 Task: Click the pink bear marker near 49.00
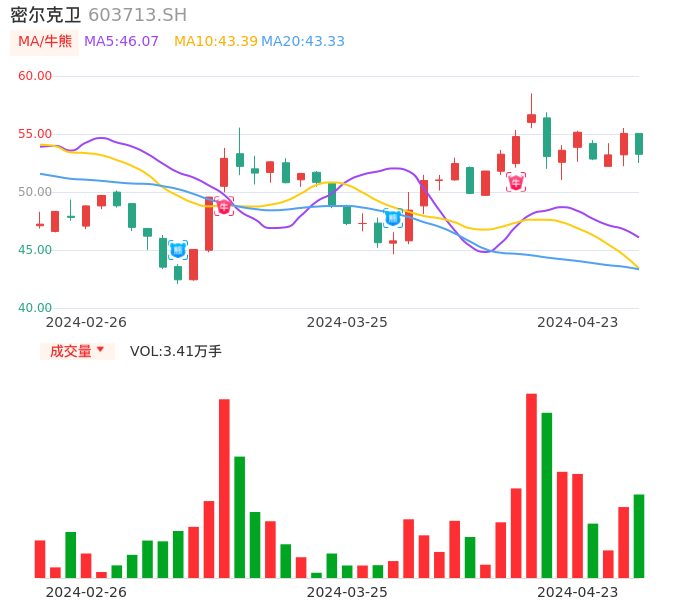pos(224,206)
